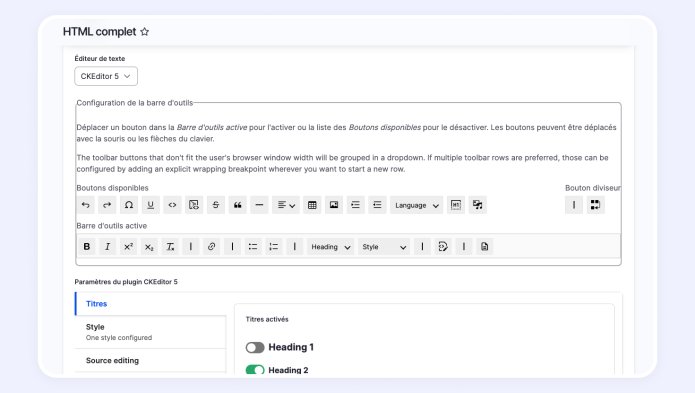This screenshot has height=393, width=695.
Task: Switch to the Source editing settings tab
Action: pos(151,361)
